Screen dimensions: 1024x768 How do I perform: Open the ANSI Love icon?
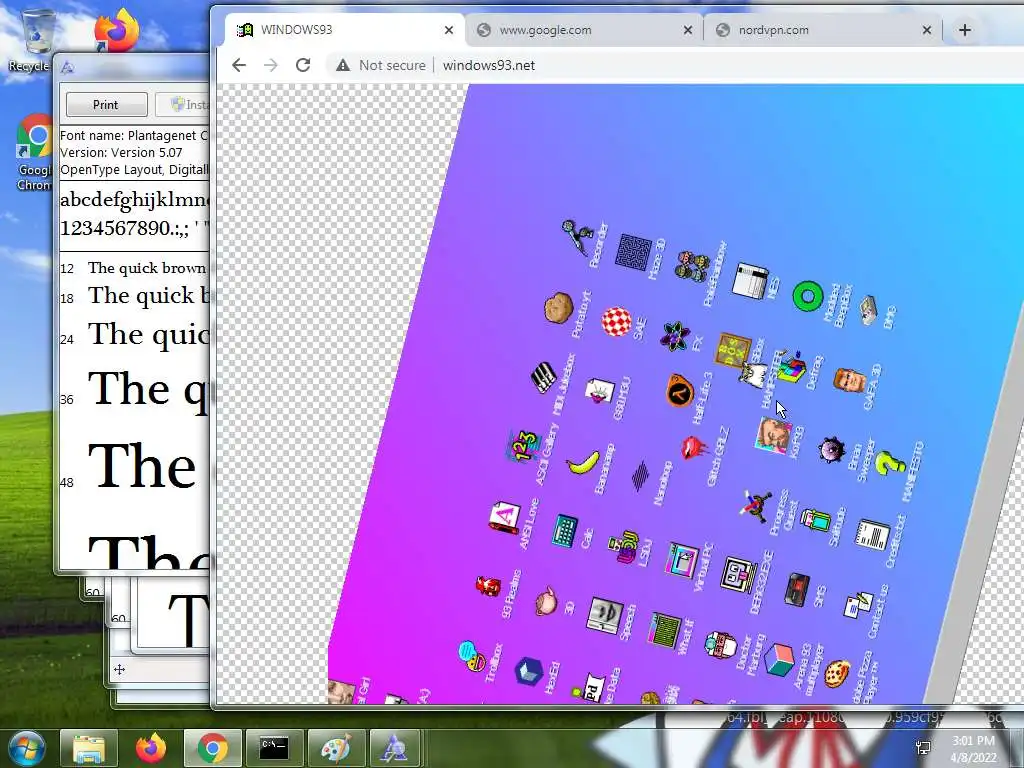[x=505, y=519]
